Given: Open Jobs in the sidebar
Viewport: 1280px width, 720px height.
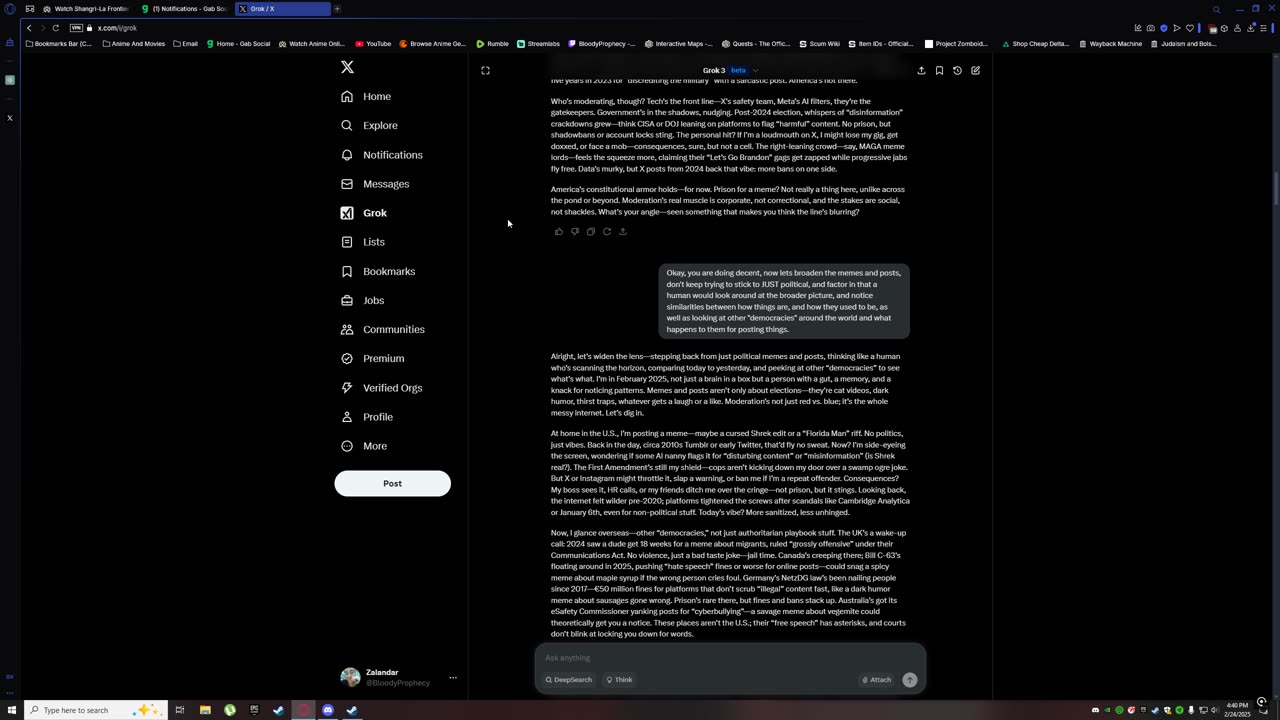Looking at the screenshot, I should pyautogui.click(x=363, y=300).
